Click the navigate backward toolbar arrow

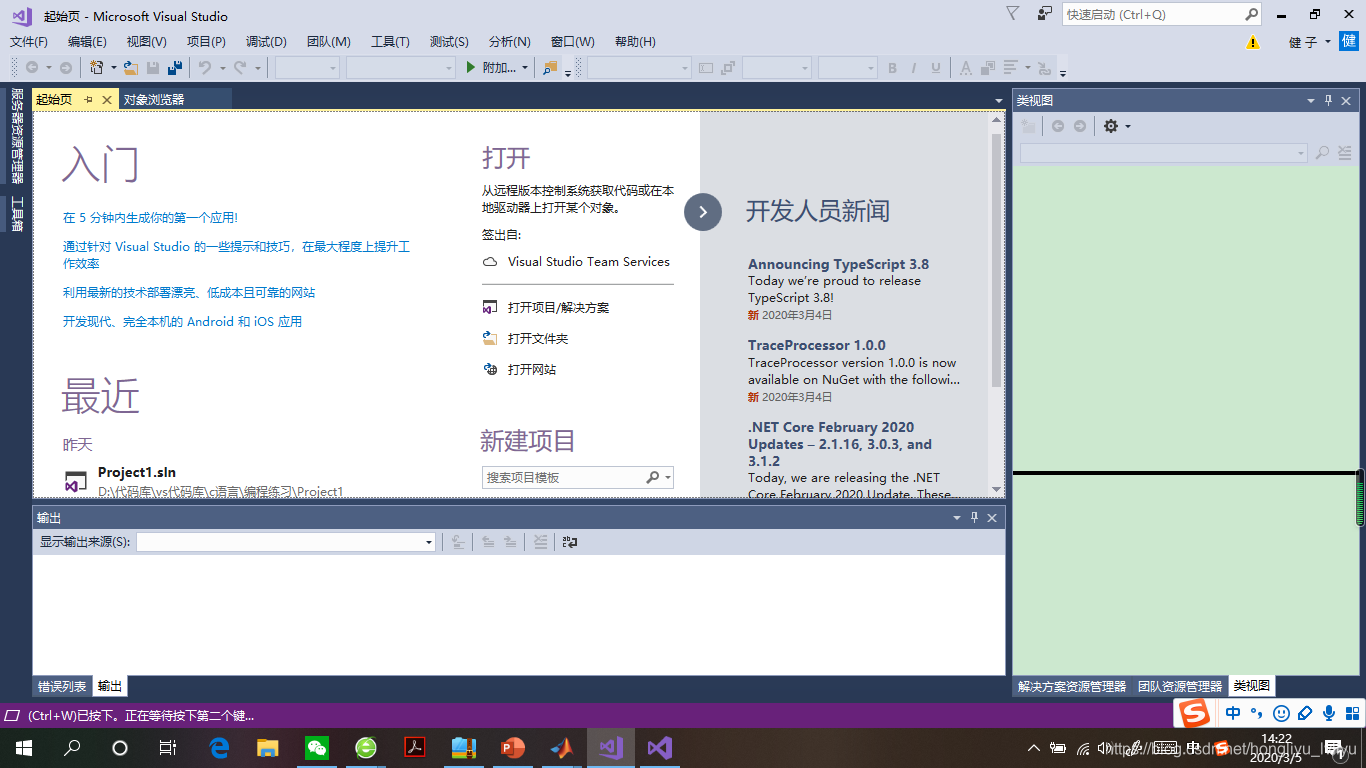coord(32,68)
